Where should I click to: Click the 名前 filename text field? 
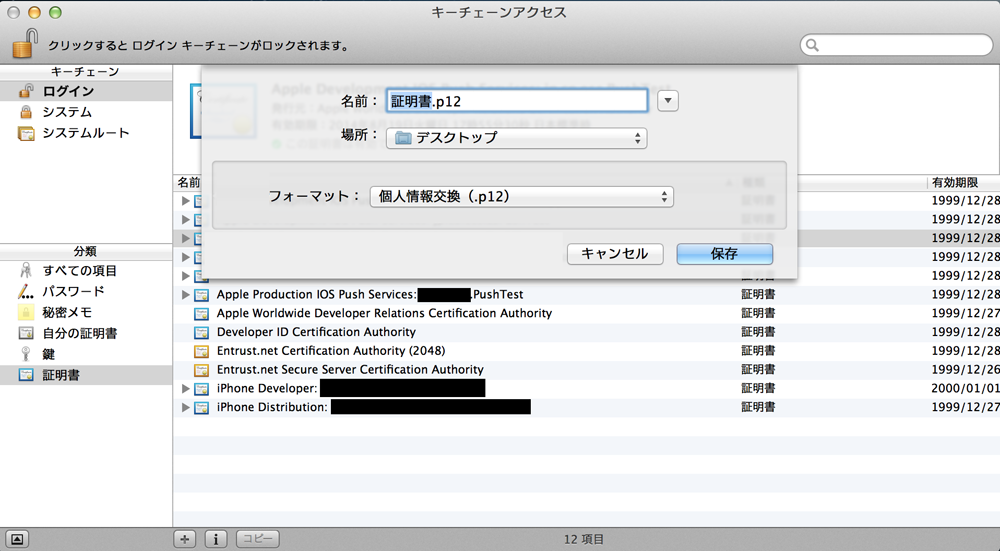[x=517, y=101]
